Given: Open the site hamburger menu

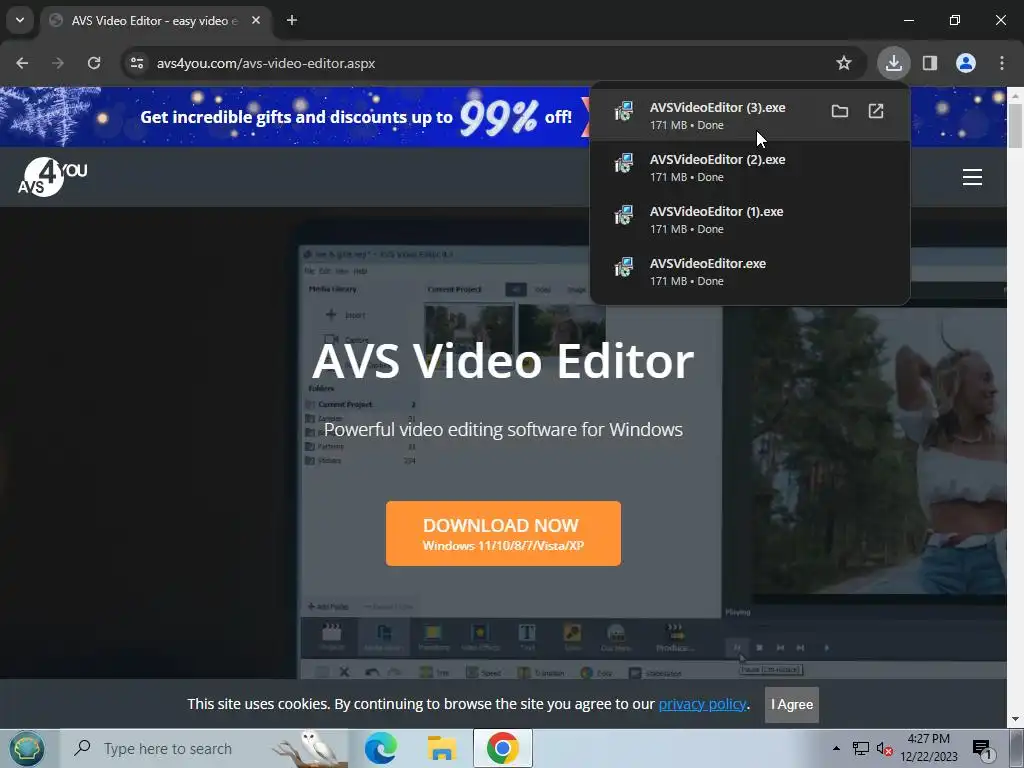Looking at the screenshot, I should (x=972, y=177).
